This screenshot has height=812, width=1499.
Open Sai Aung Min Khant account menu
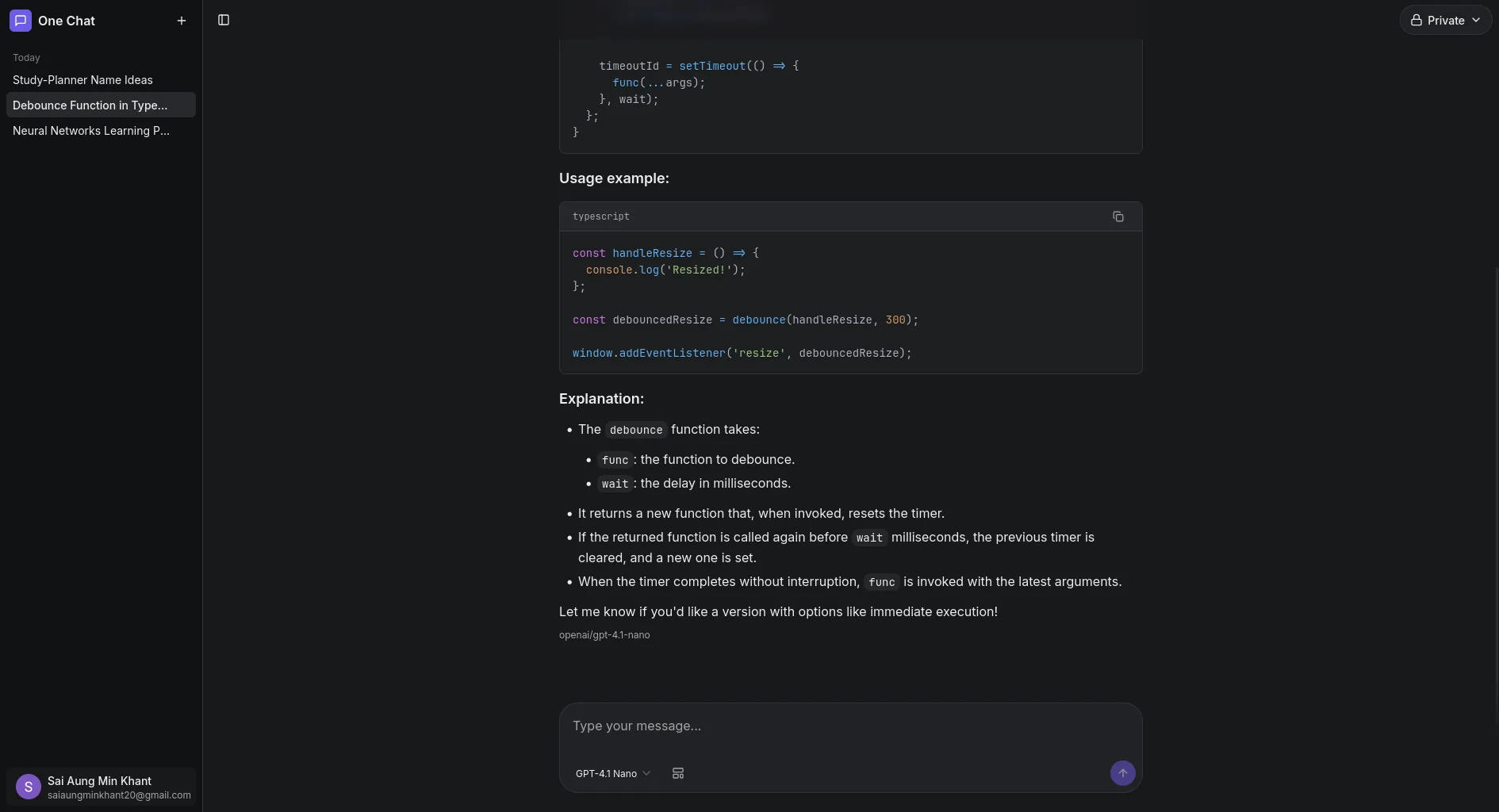click(x=101, y=787)
